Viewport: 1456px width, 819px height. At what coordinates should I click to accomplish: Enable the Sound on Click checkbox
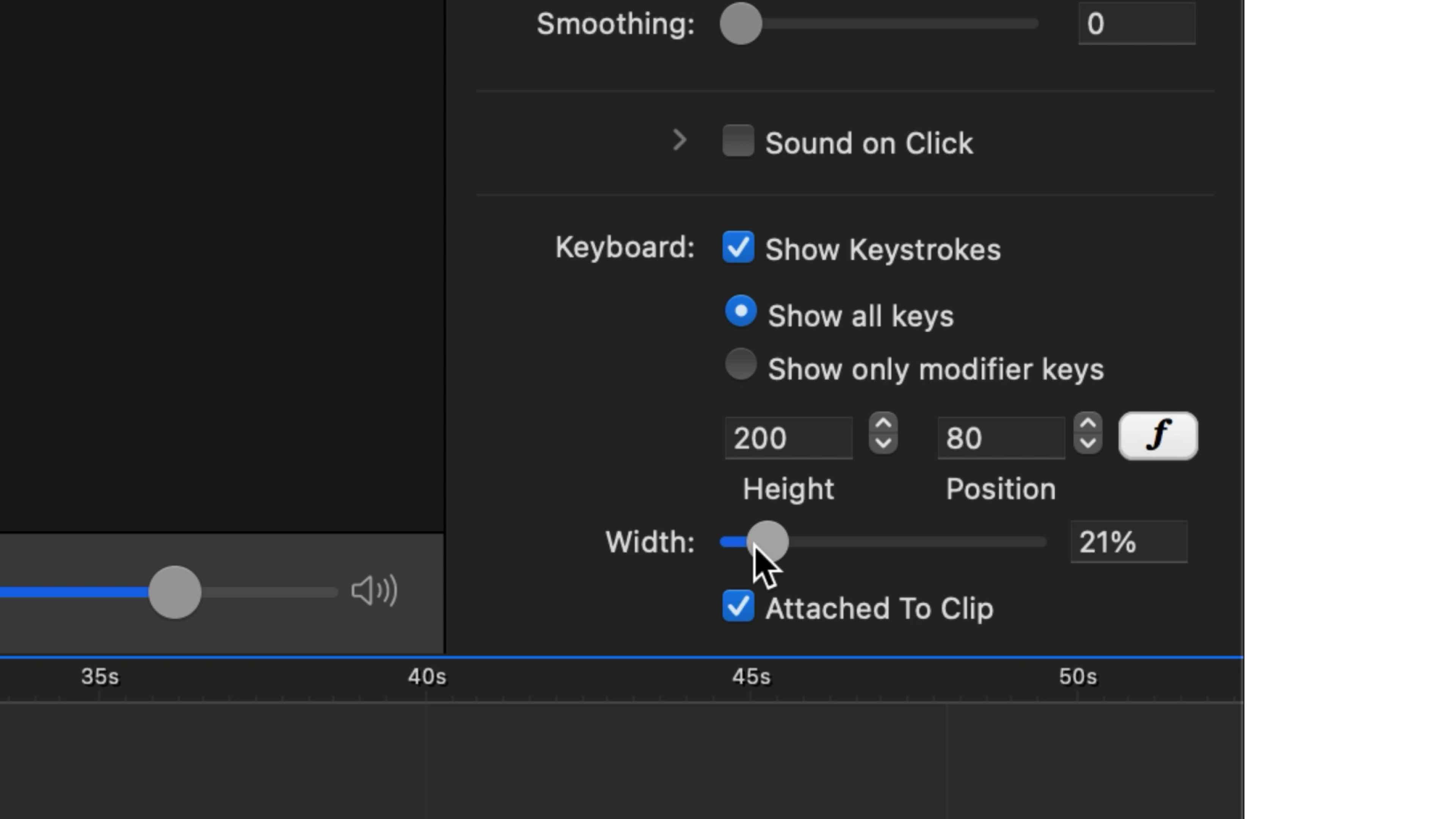(738, 141)
